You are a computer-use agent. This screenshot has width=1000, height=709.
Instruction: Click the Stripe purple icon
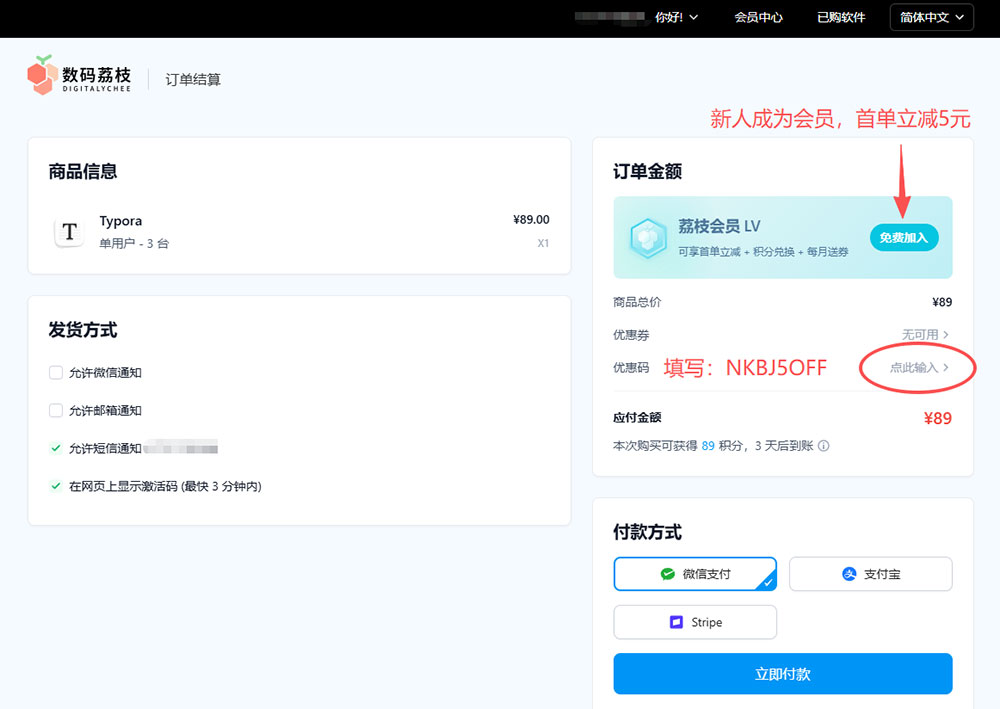click(677, 622)
